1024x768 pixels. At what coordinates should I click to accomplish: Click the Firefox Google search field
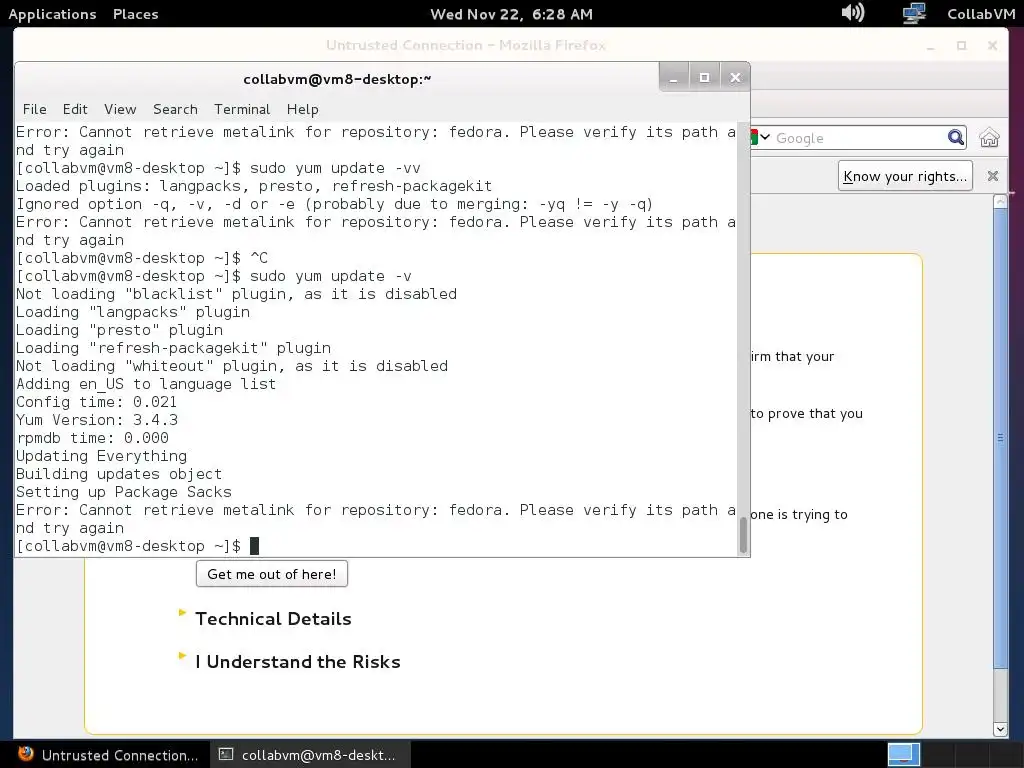point(859,138)
